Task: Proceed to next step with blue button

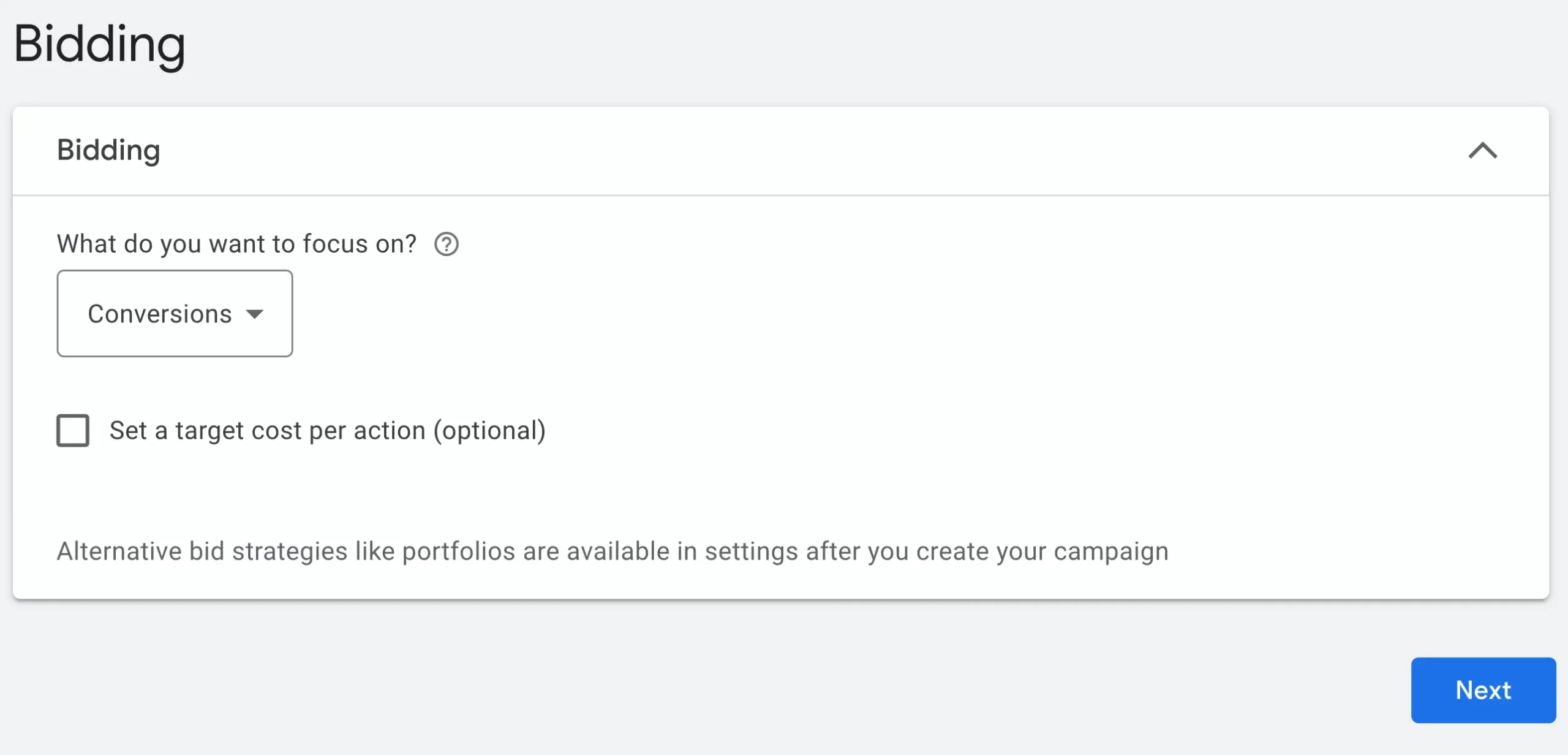Action: pos(1483,690)
